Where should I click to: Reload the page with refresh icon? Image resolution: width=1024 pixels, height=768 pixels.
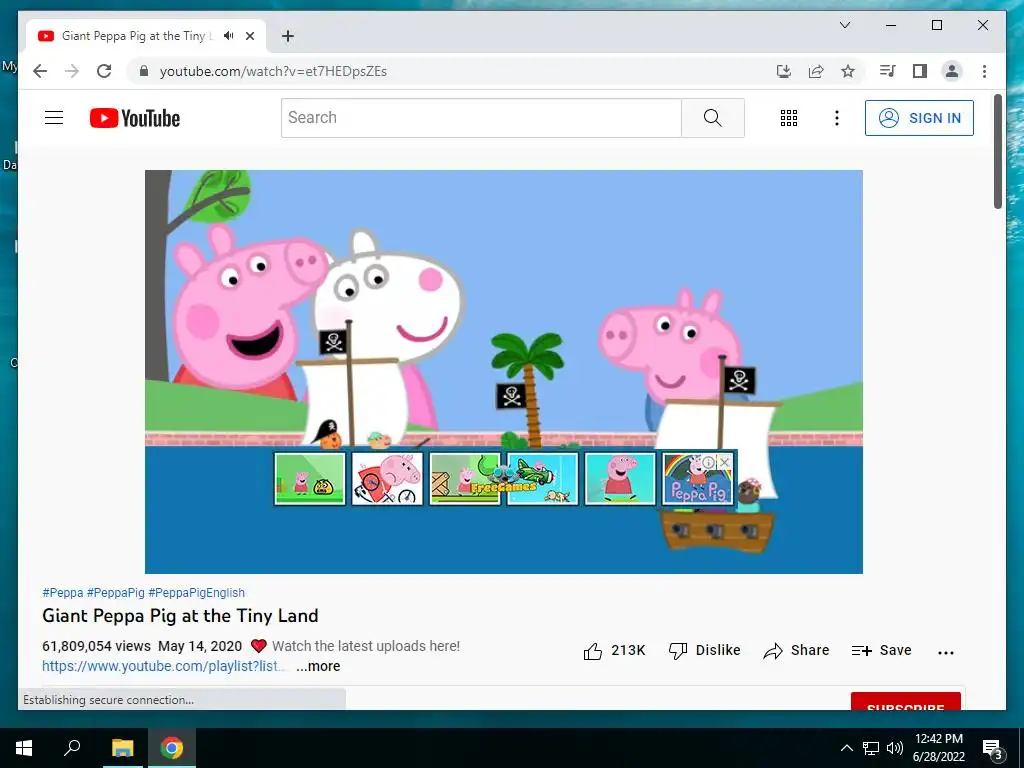[x=104, y=71]
